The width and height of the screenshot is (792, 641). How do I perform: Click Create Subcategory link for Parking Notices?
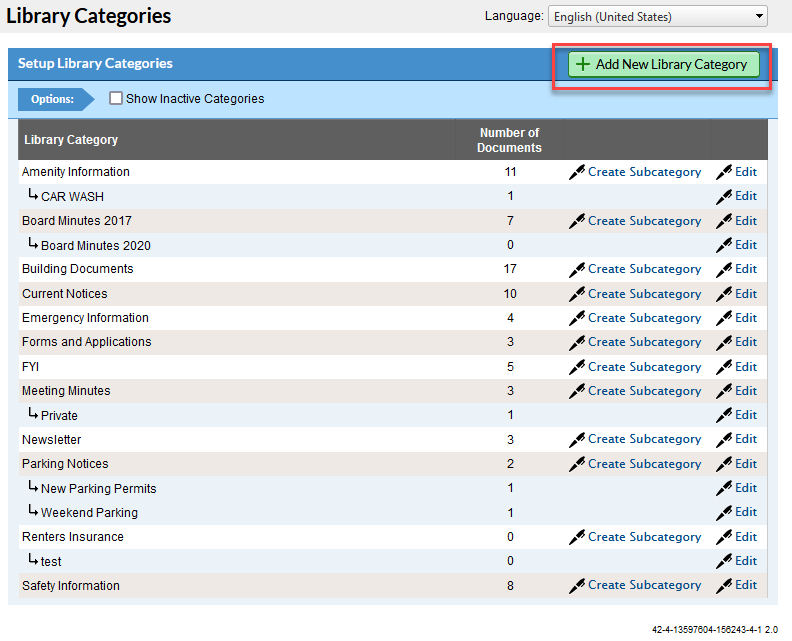[x=645, y=464]
